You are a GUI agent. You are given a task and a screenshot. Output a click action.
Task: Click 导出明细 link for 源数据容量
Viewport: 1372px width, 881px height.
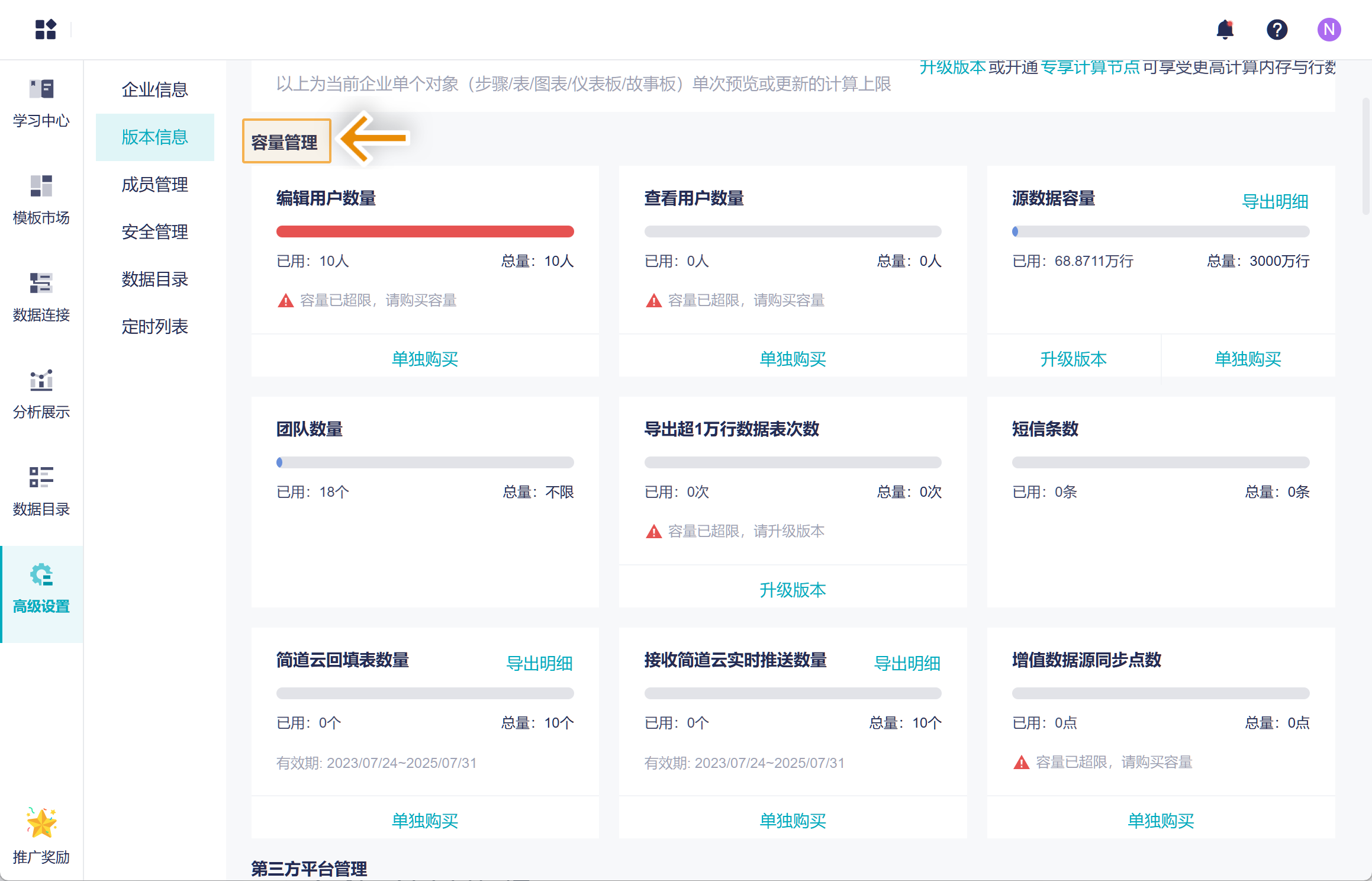click(1274, 202)
